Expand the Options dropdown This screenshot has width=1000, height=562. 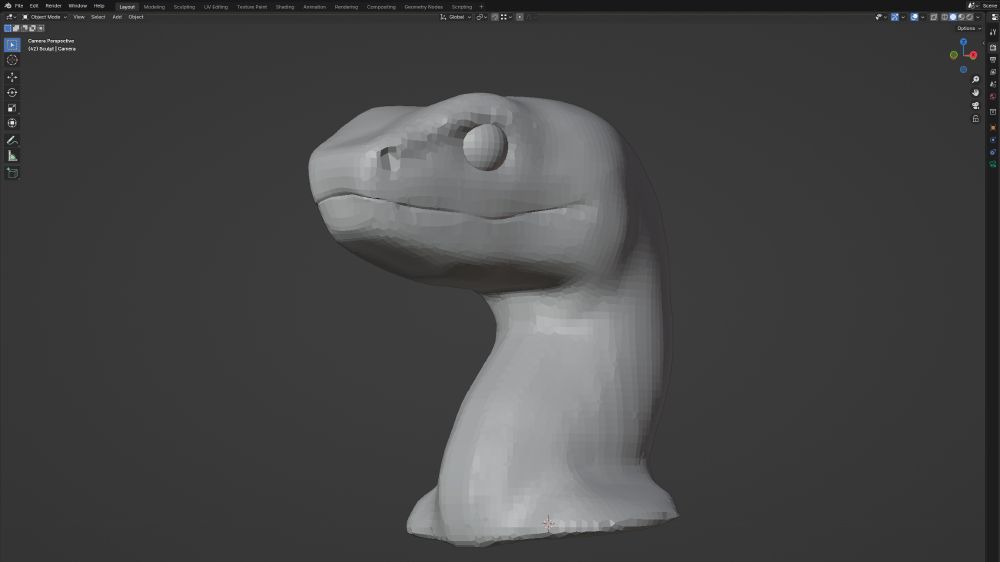tap(968, 28)
